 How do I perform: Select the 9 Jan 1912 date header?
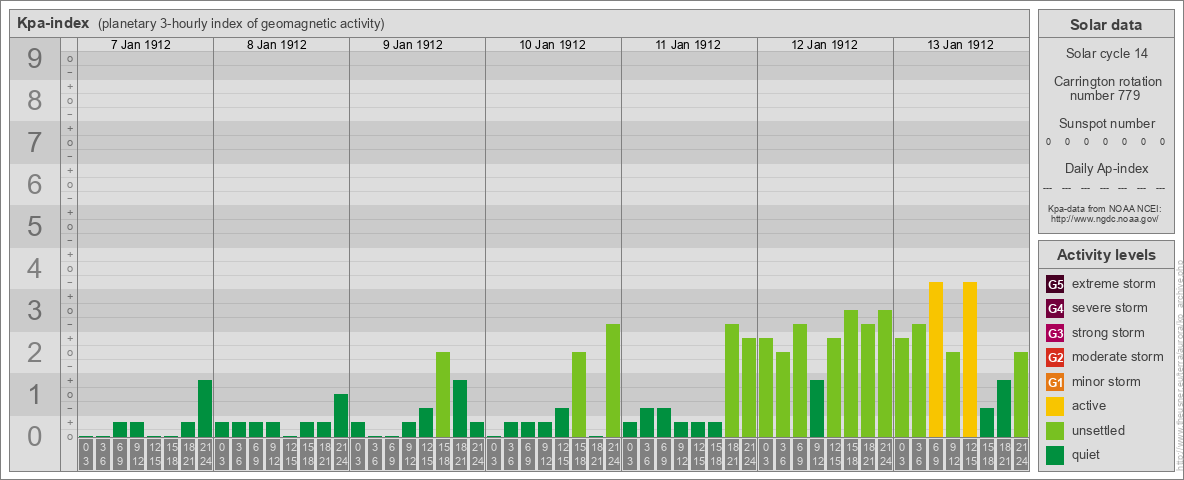413,45
